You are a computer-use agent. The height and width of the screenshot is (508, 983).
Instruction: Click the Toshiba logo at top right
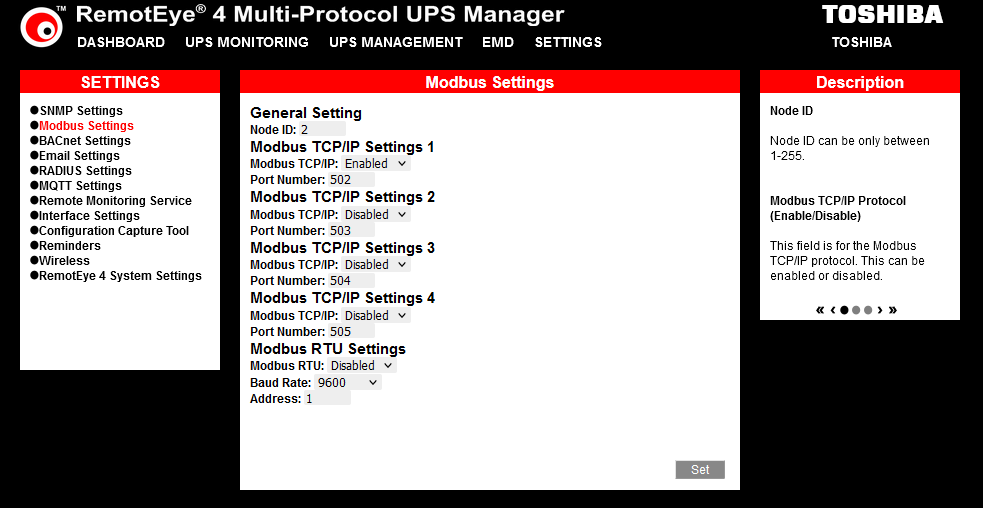point(882,14)
